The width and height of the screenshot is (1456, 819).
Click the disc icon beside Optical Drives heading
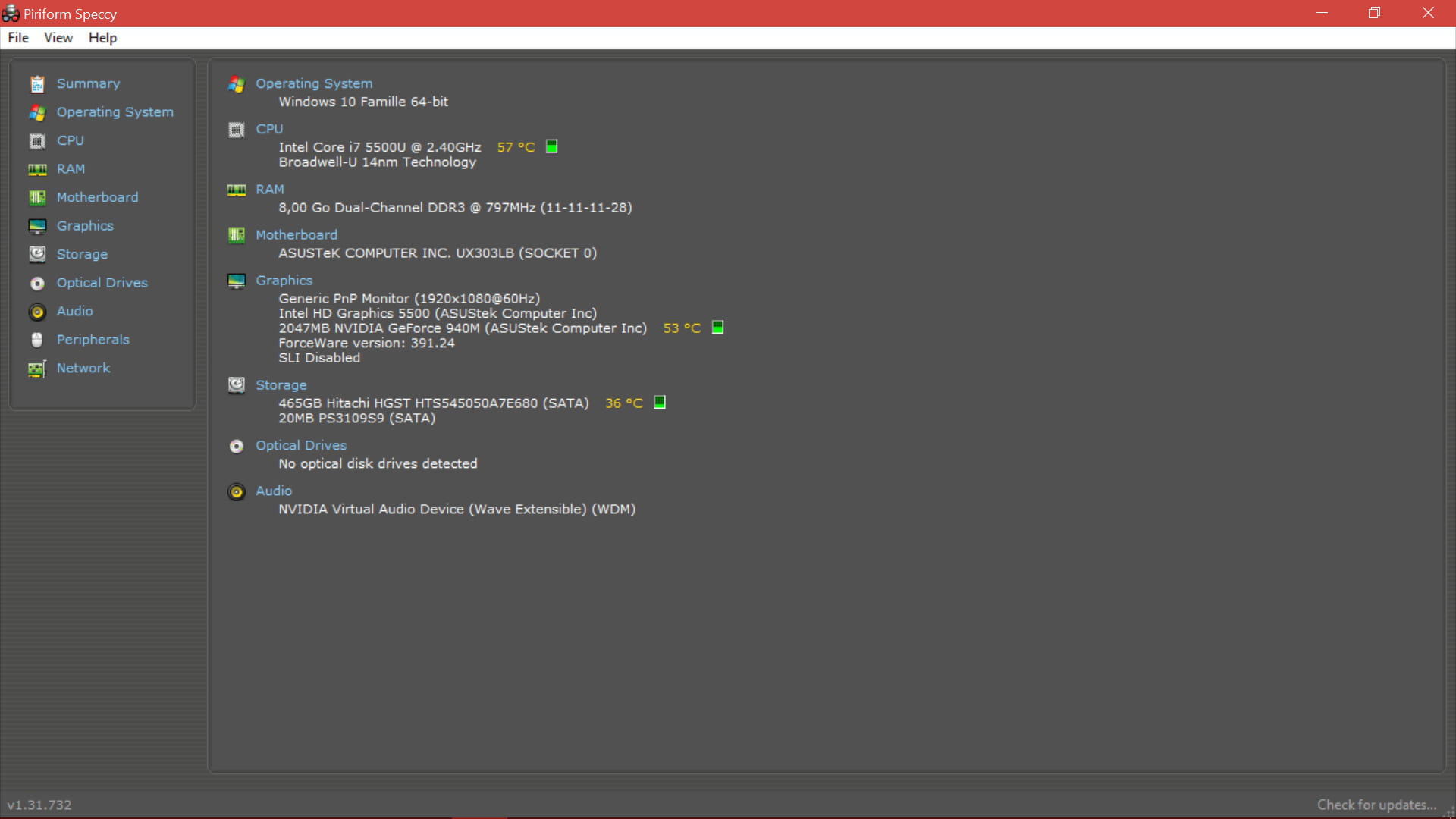click(237, 446)
